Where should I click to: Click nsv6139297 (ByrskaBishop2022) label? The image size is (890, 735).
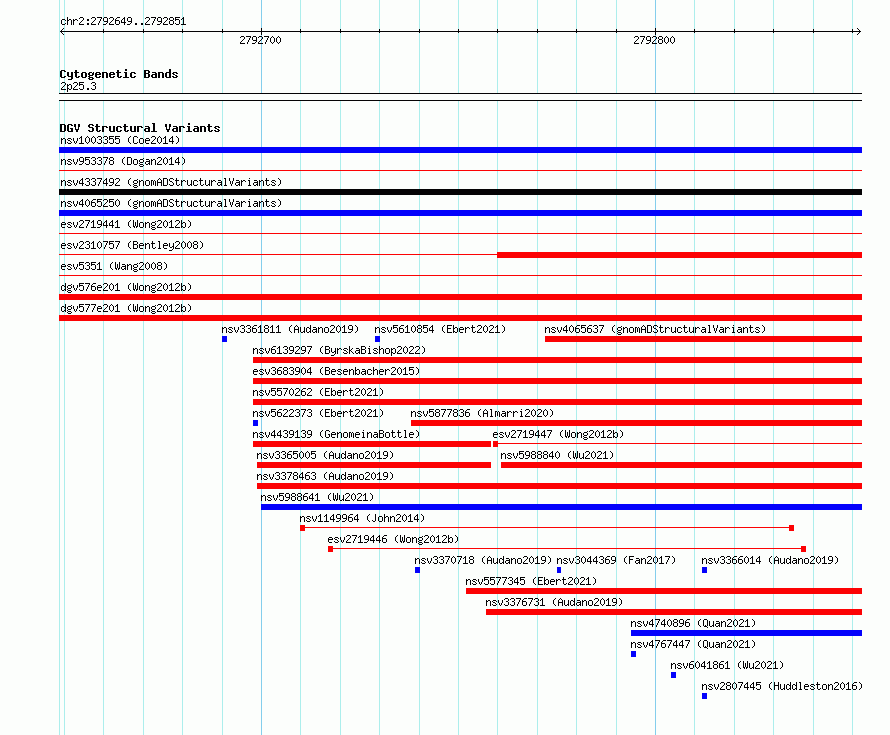[339, 350]
